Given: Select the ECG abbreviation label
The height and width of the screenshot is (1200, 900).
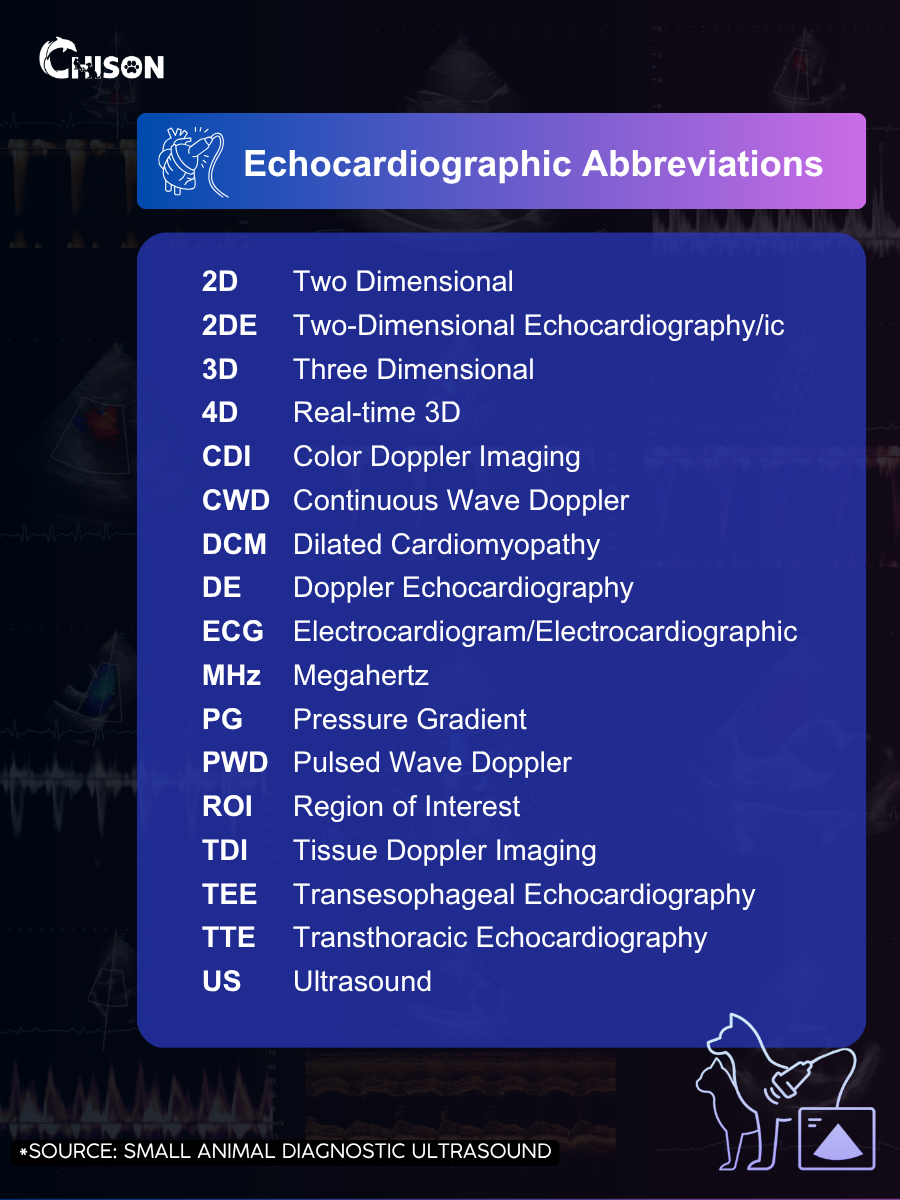Looking at the screenshot, I should (233, 632).
